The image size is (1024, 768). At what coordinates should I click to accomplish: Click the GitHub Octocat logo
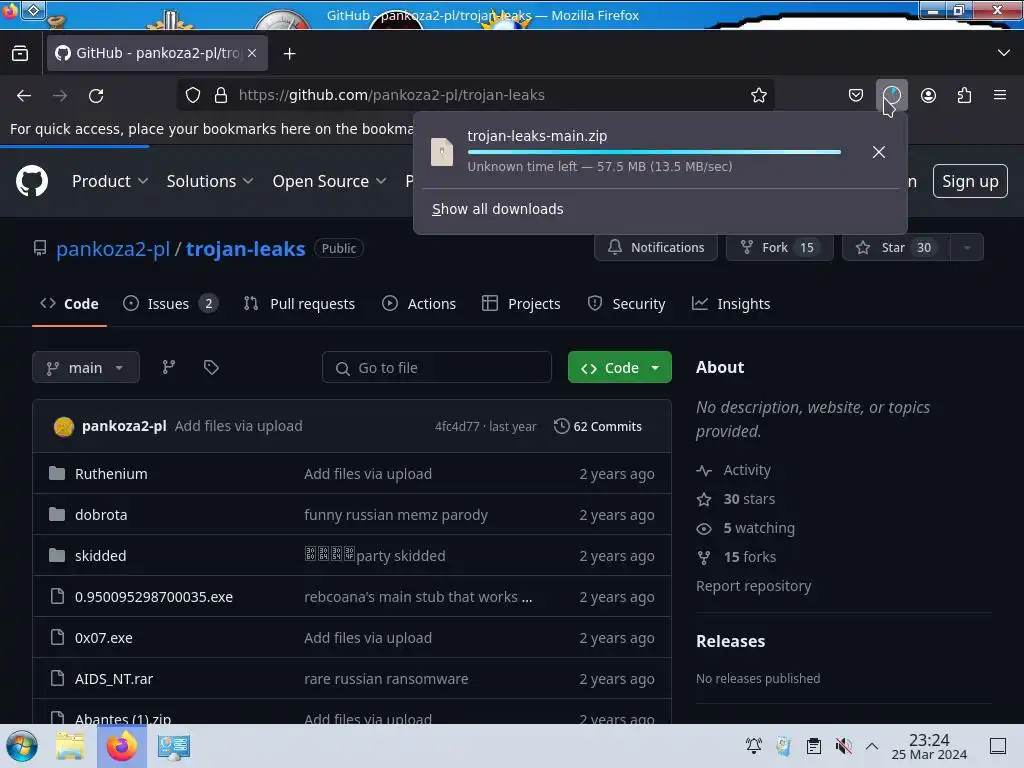pyautogui.click(x=31, y=181)
